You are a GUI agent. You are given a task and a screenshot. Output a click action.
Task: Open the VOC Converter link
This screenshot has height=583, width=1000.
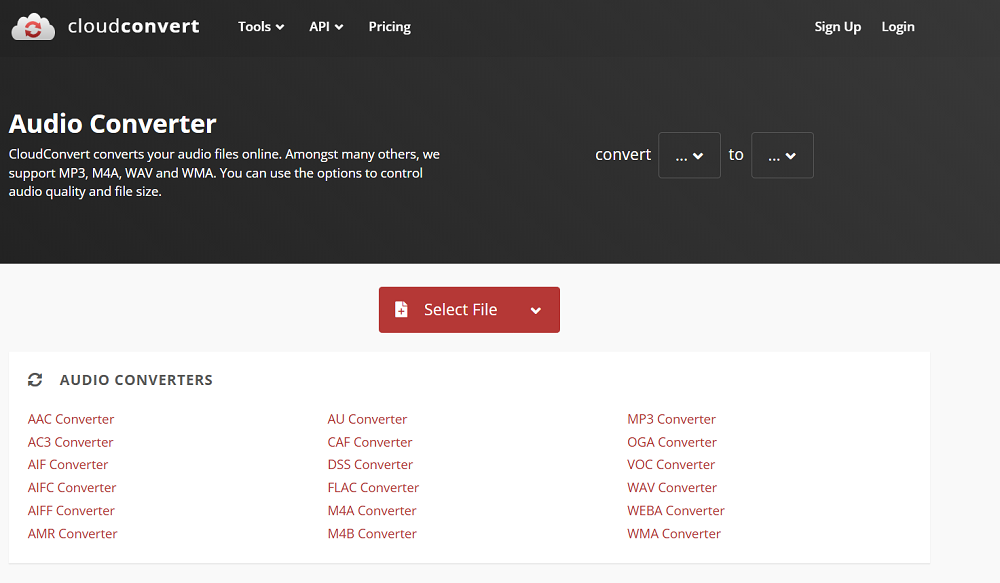pos(671,464)
